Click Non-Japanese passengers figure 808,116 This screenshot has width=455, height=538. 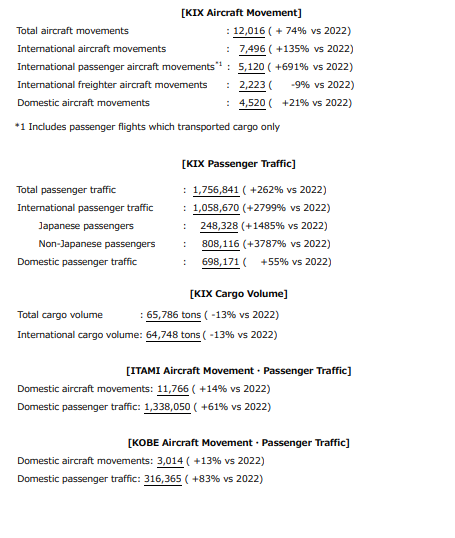[220, 244]
